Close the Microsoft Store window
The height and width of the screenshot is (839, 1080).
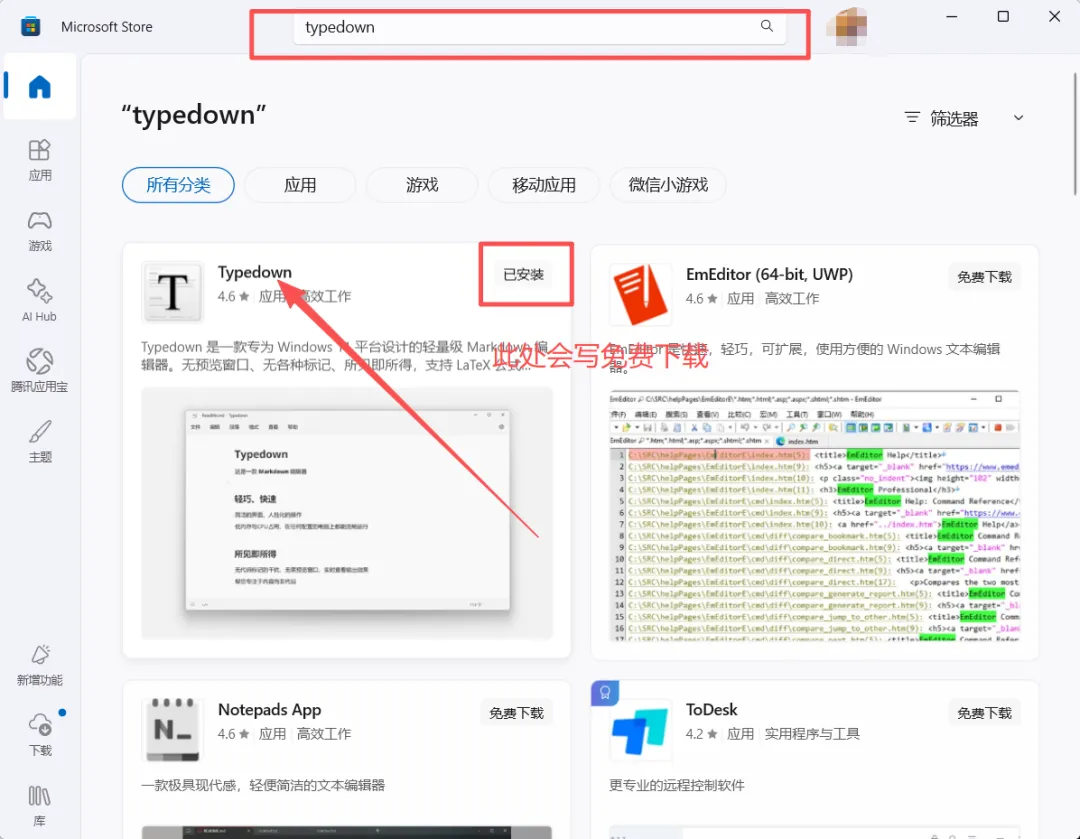(x=1055, y=17)
